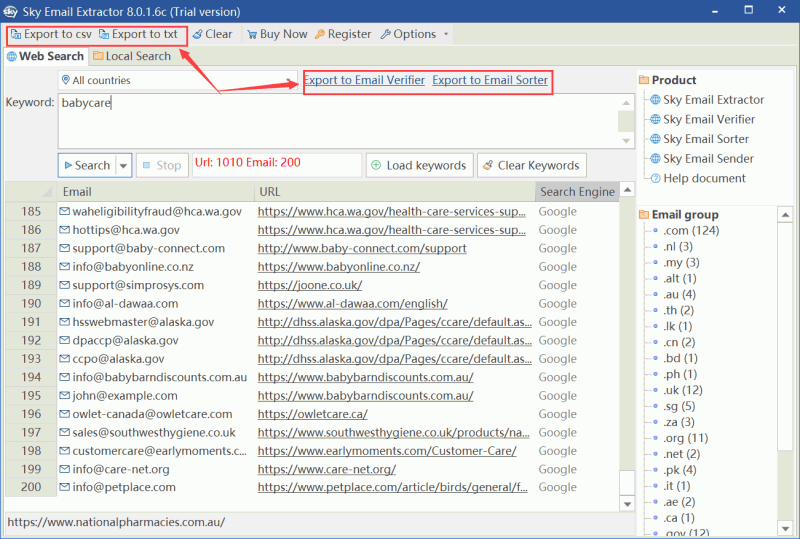Open Sky Email Sender product link
Image resolution: width=800 pixels, height=539 pixels.
(x=708, y=159)
